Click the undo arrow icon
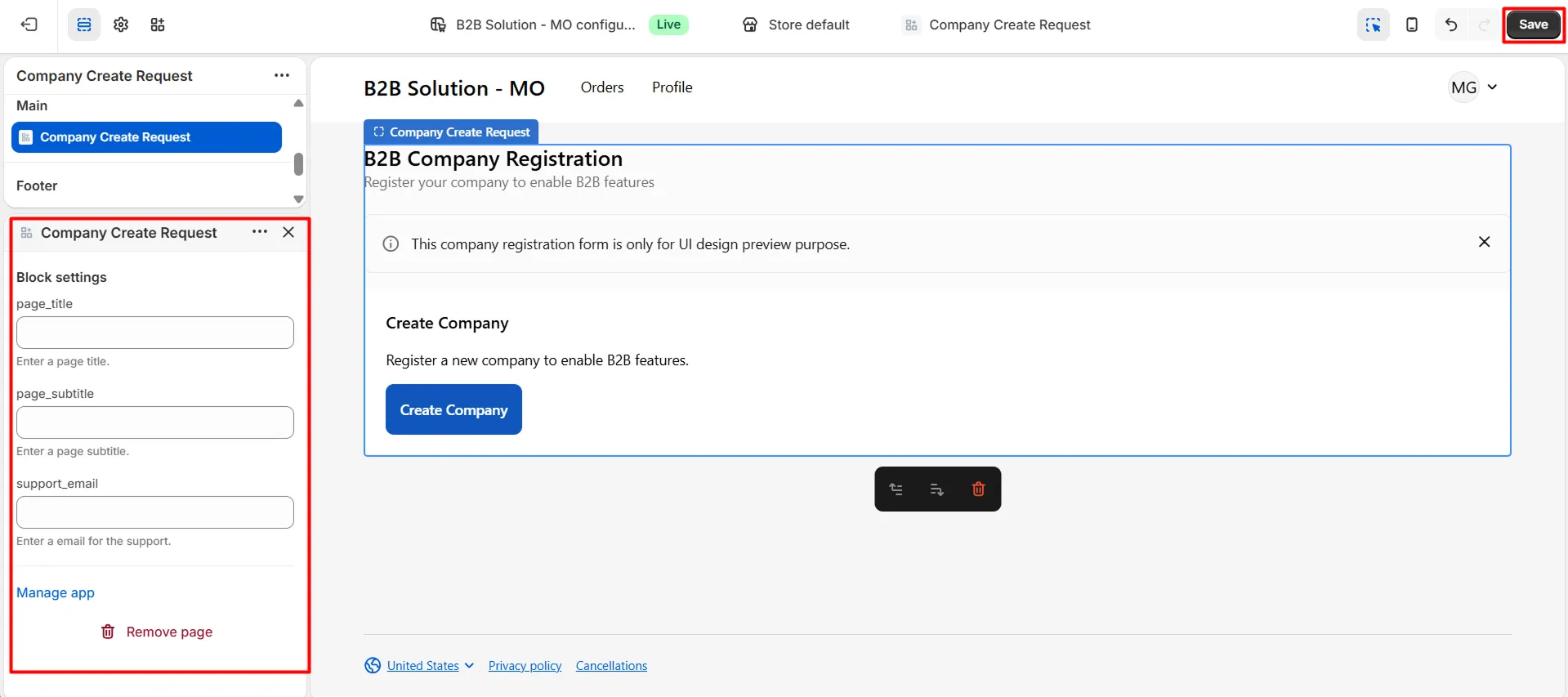Screen dimensions: 1568x697 1451,25
